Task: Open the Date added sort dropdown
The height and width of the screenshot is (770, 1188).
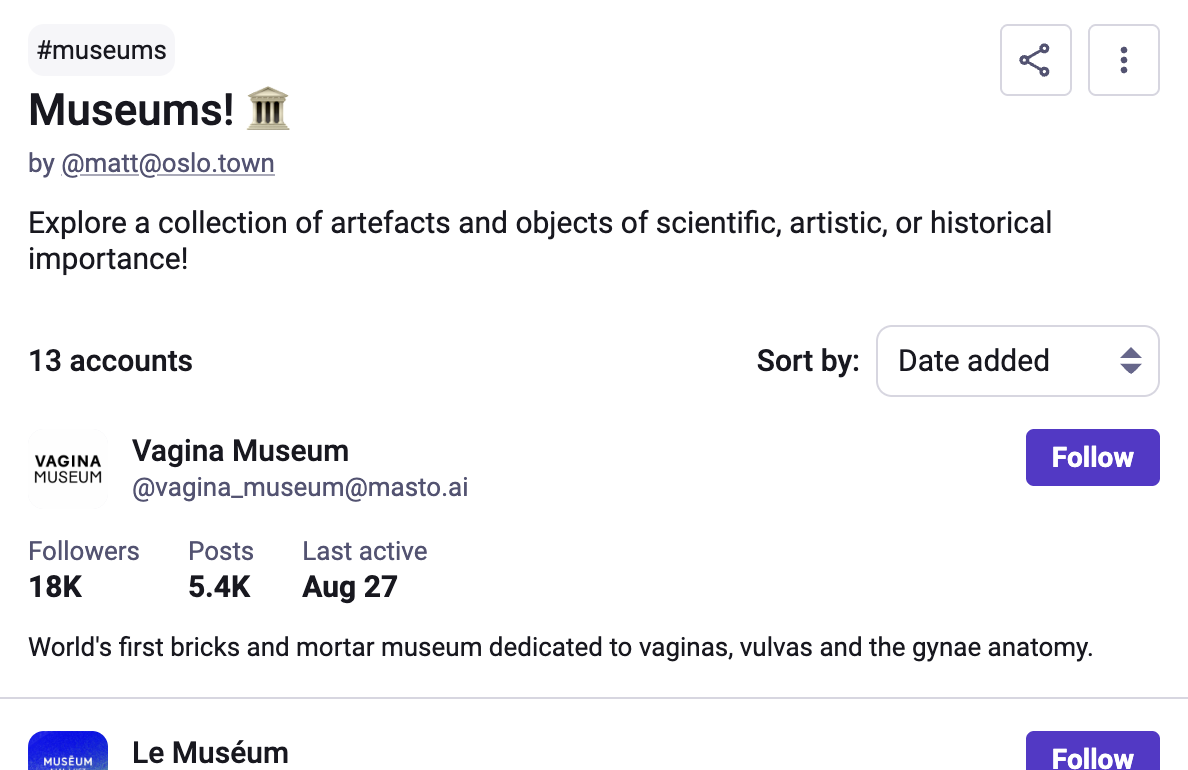Action: pyautogui.click(x=1018, y=361)
